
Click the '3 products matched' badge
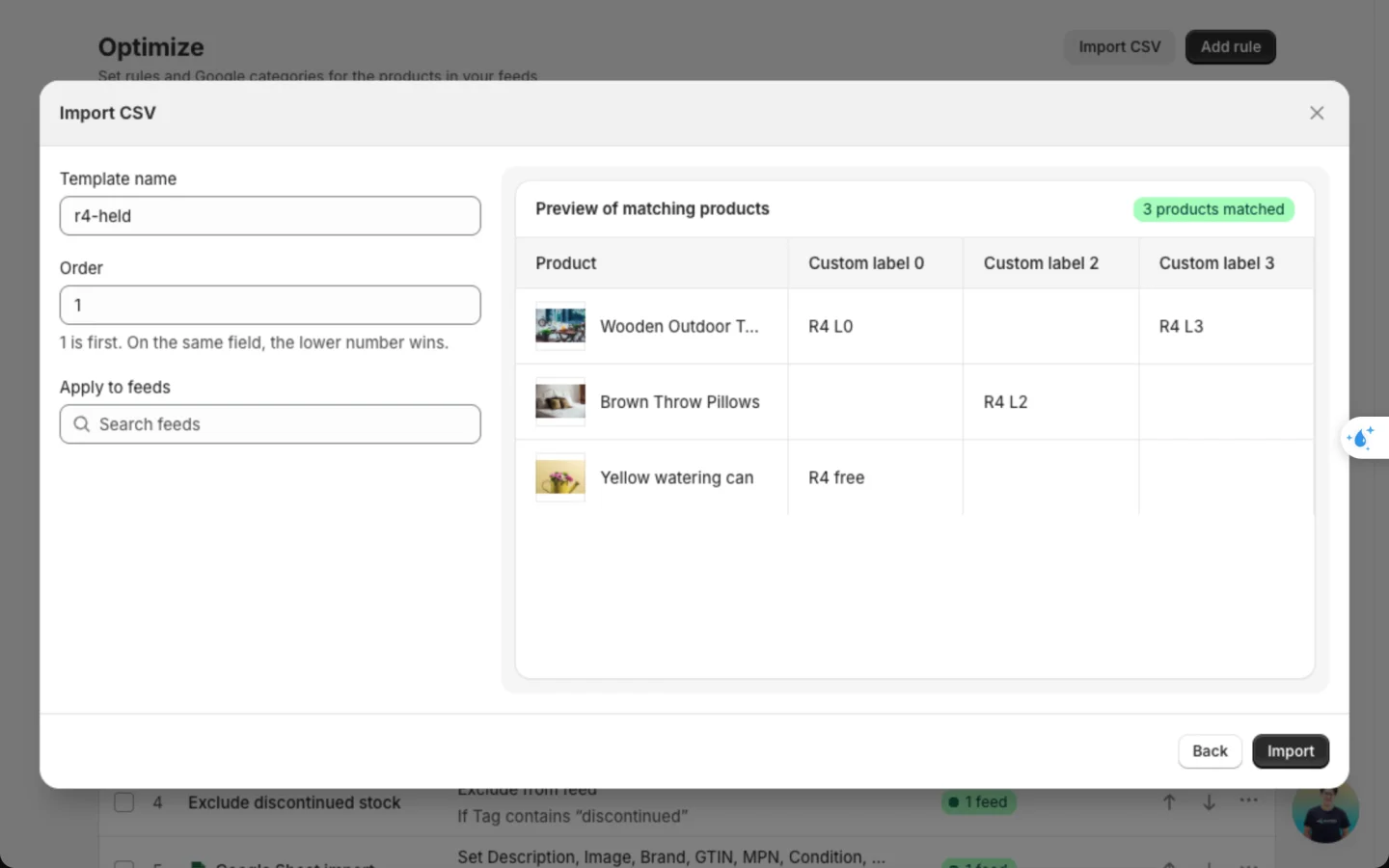1213,209
